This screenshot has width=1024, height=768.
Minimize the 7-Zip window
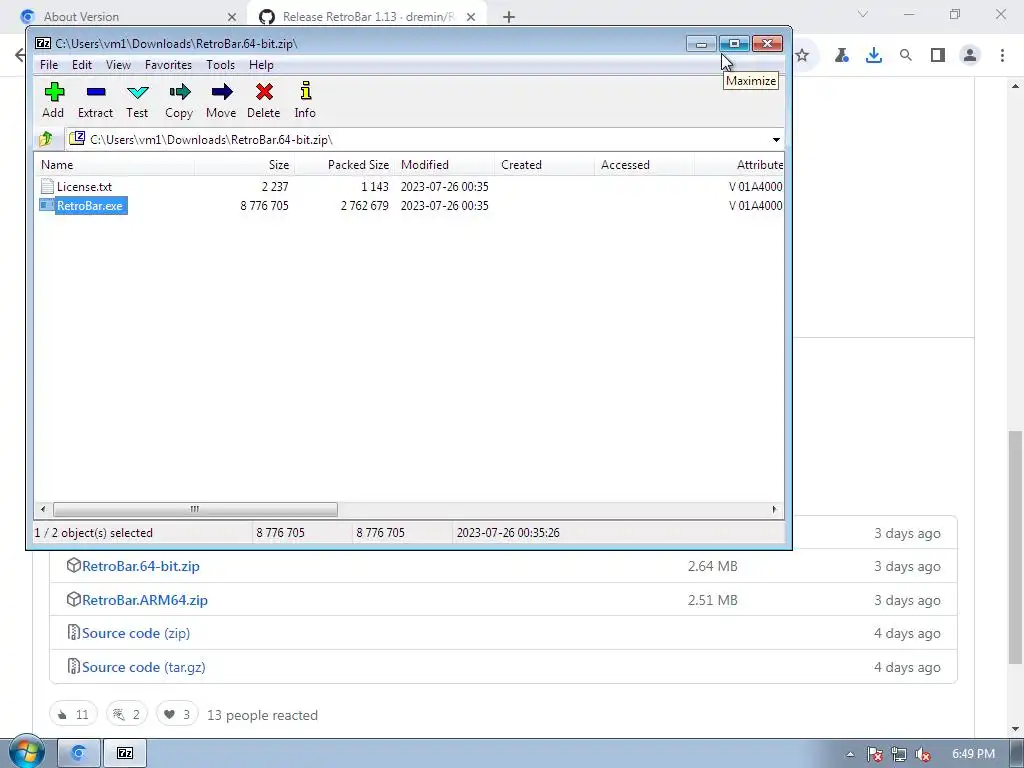tap(701, 44)
